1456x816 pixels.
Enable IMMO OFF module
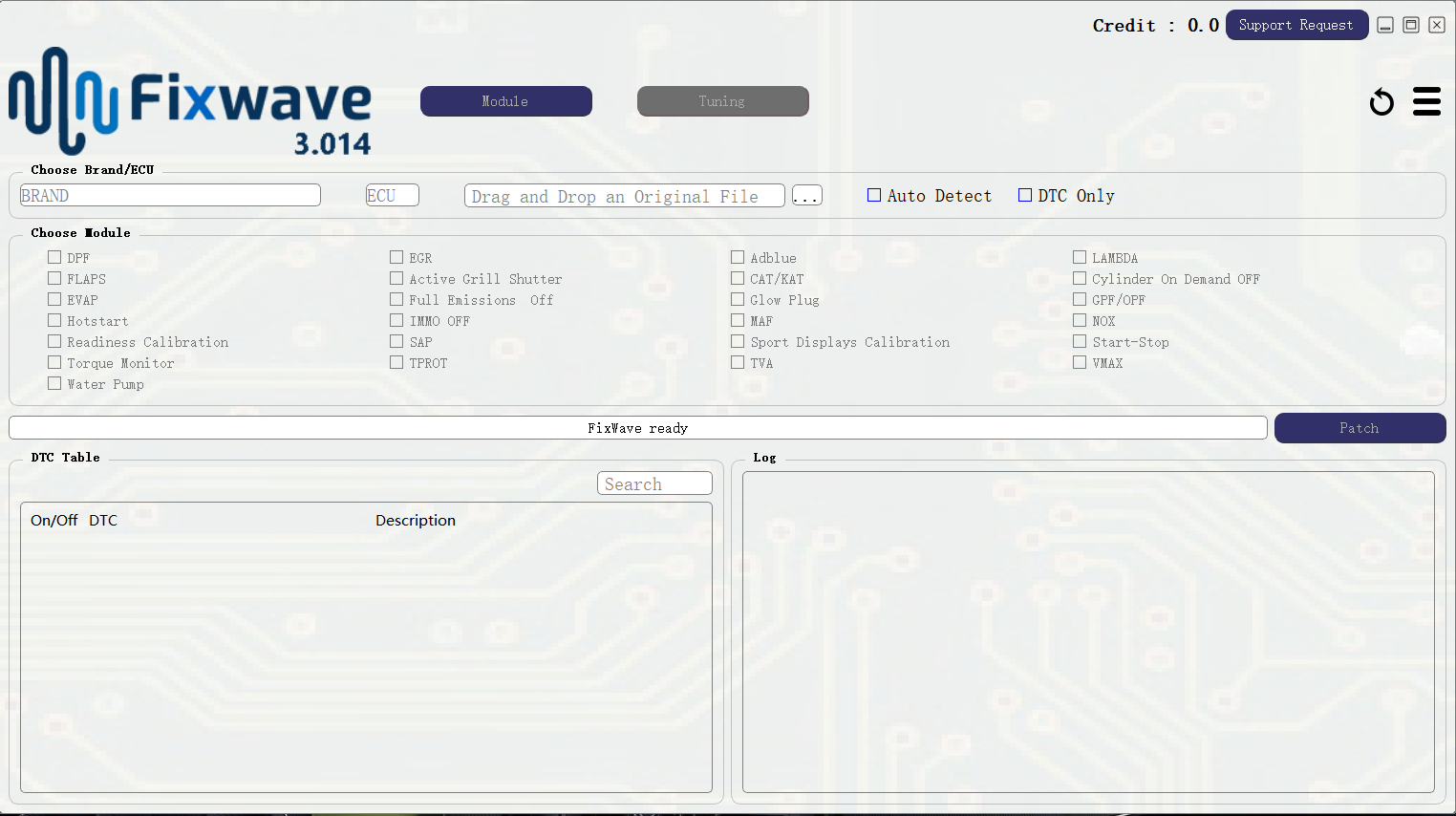click(x=396, y=320)
